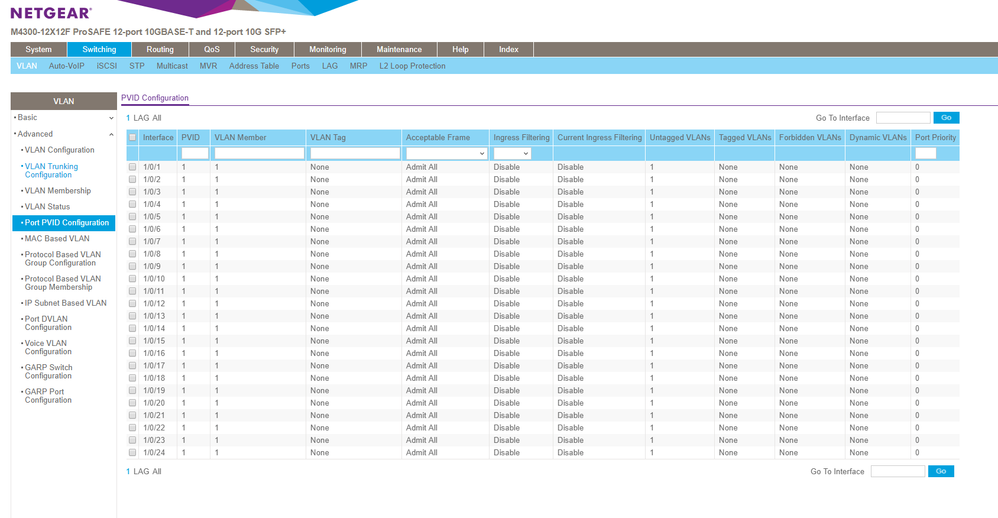Click the bottom All link below table

157,472
